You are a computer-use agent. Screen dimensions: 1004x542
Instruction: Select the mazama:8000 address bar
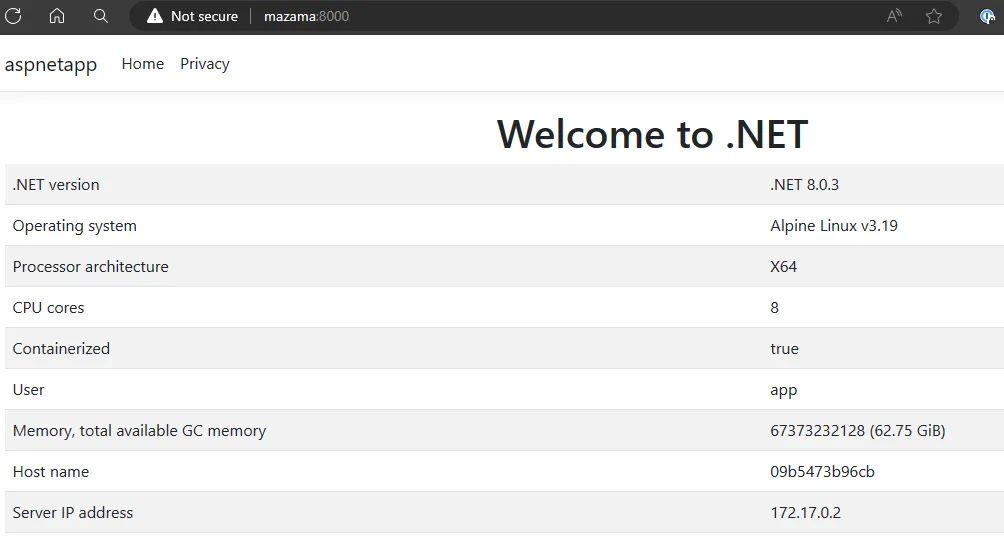click(306, 17)
